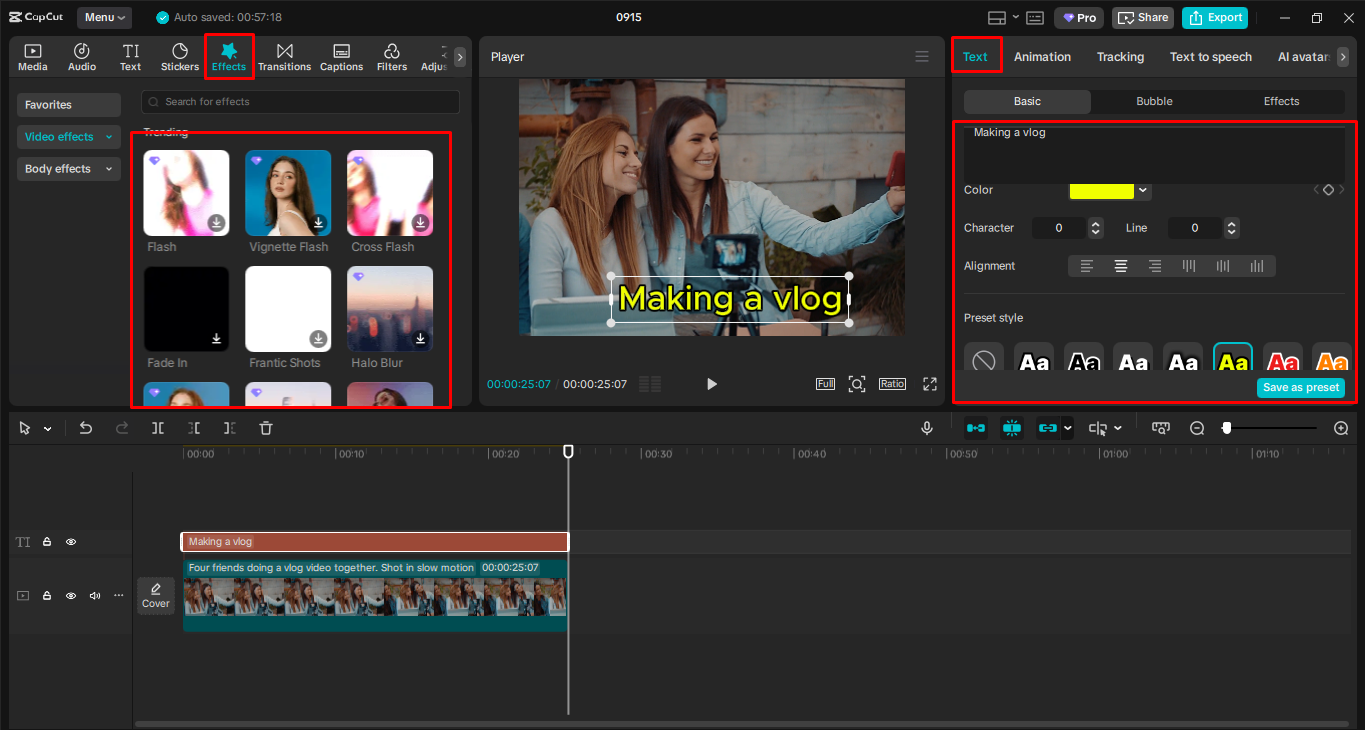Click the Split clip tool
Screen dimensions: 1365x730
coord(156,428)
